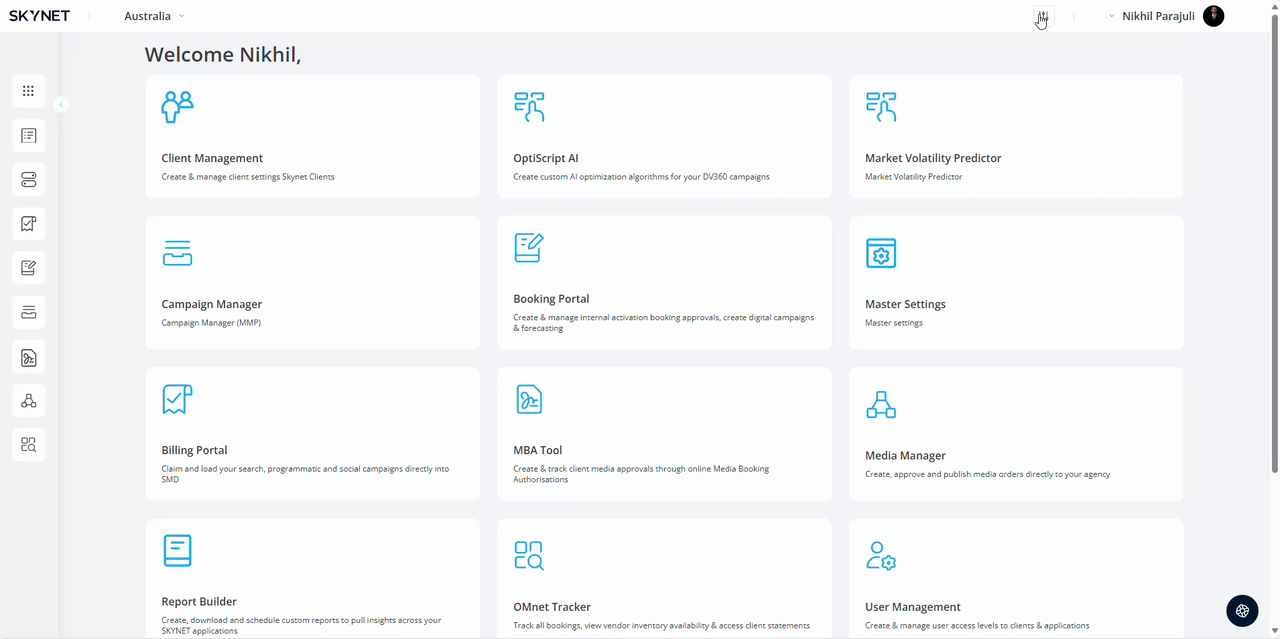Click 'Create & manage client settings Skynet Clients' text

pyautogui.click(x=248, y=177)
